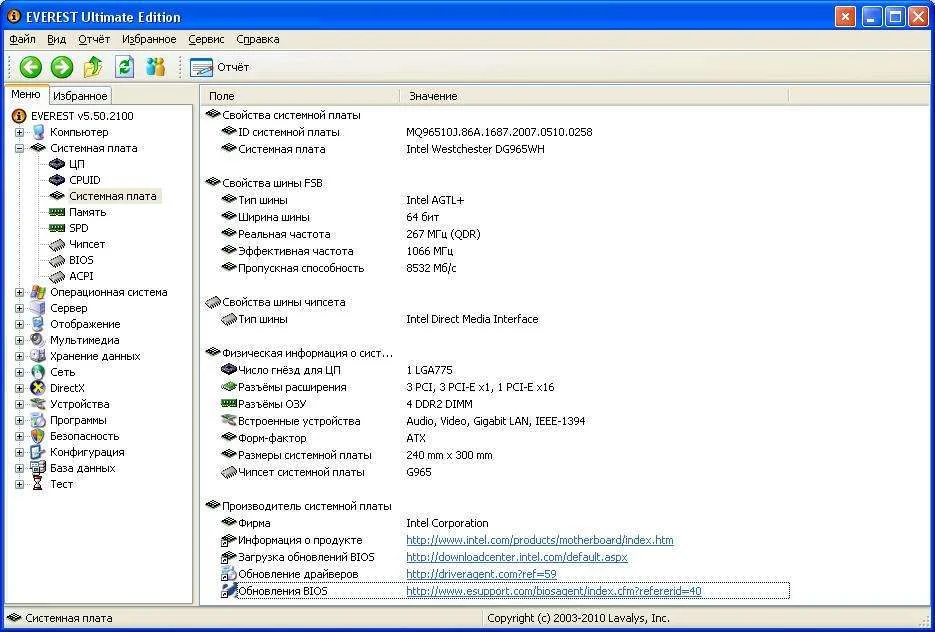Click the DirectX icon in the tree
The width and height of the screenshot is (935, 632).
pos(38,388)
